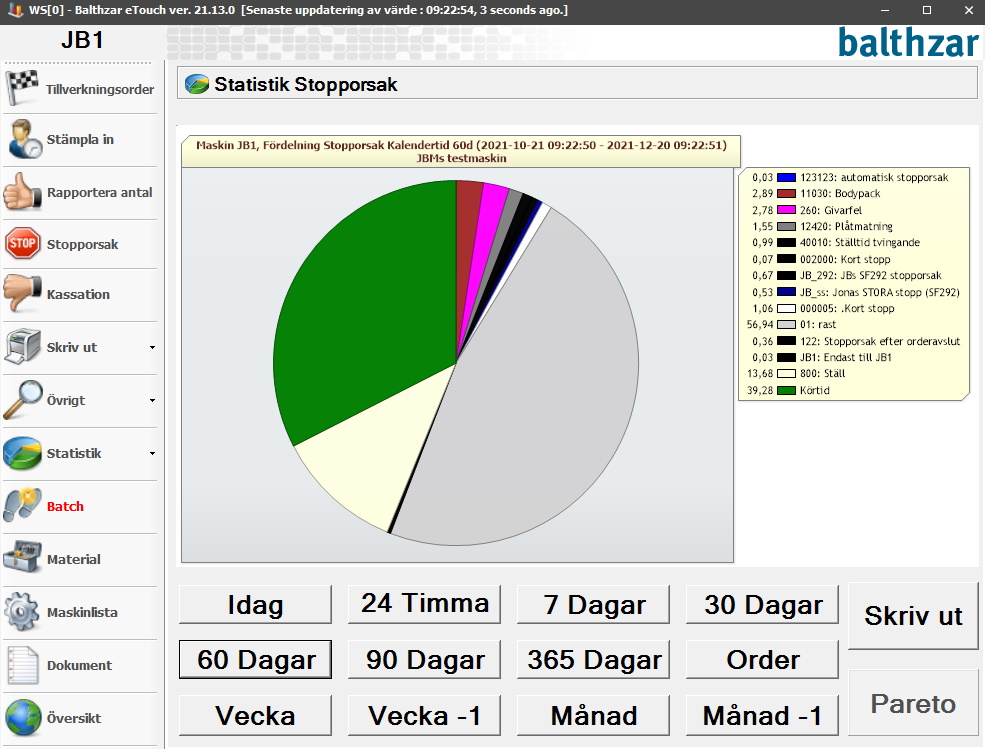Click the toolbox Material icon
Viewport: 985px width, 749px height.
[x=23, y=558]
